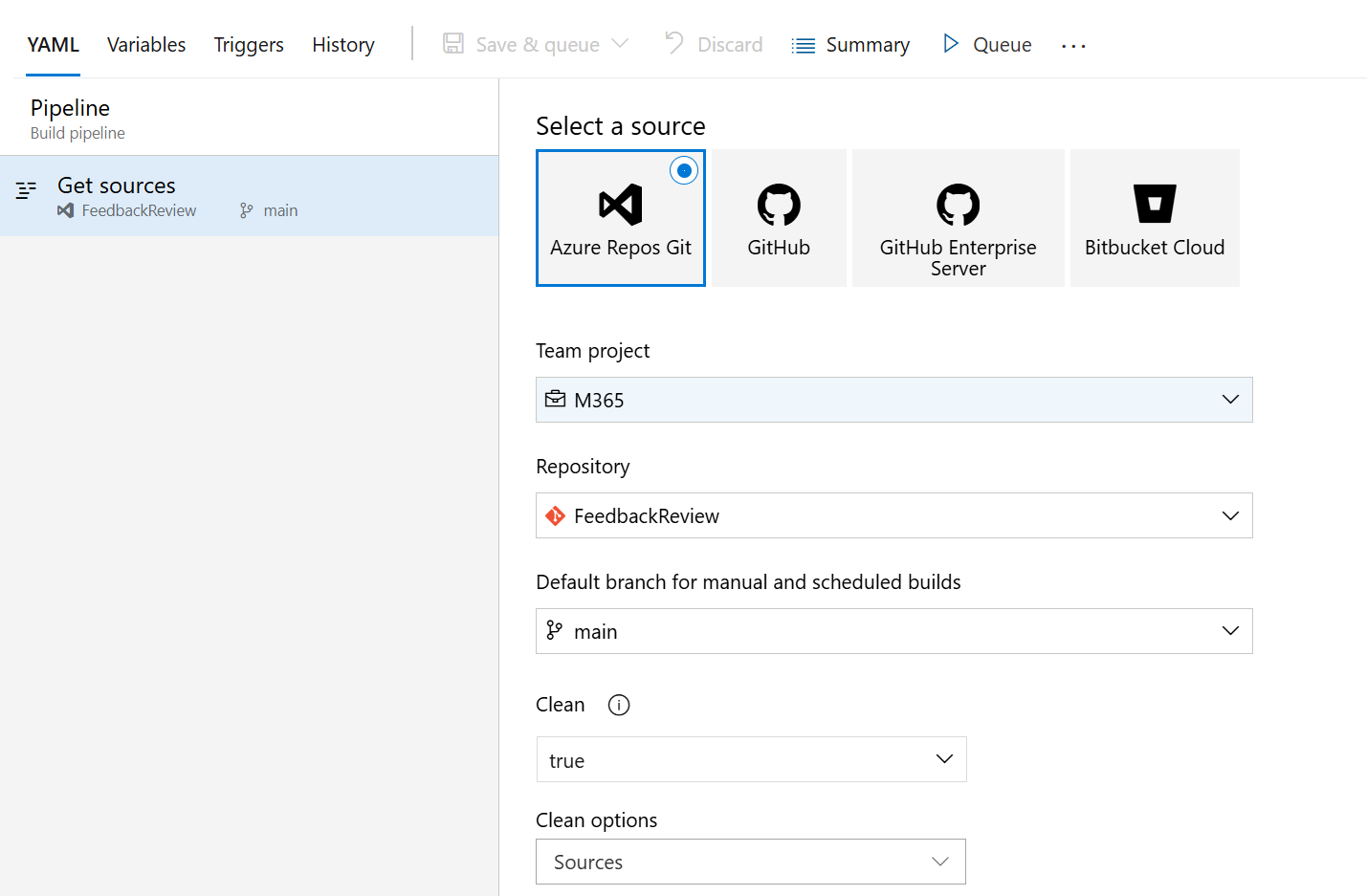Screen dimensions: 1367x896
Task: Open the Variables tab
Action: pos(146,45)
